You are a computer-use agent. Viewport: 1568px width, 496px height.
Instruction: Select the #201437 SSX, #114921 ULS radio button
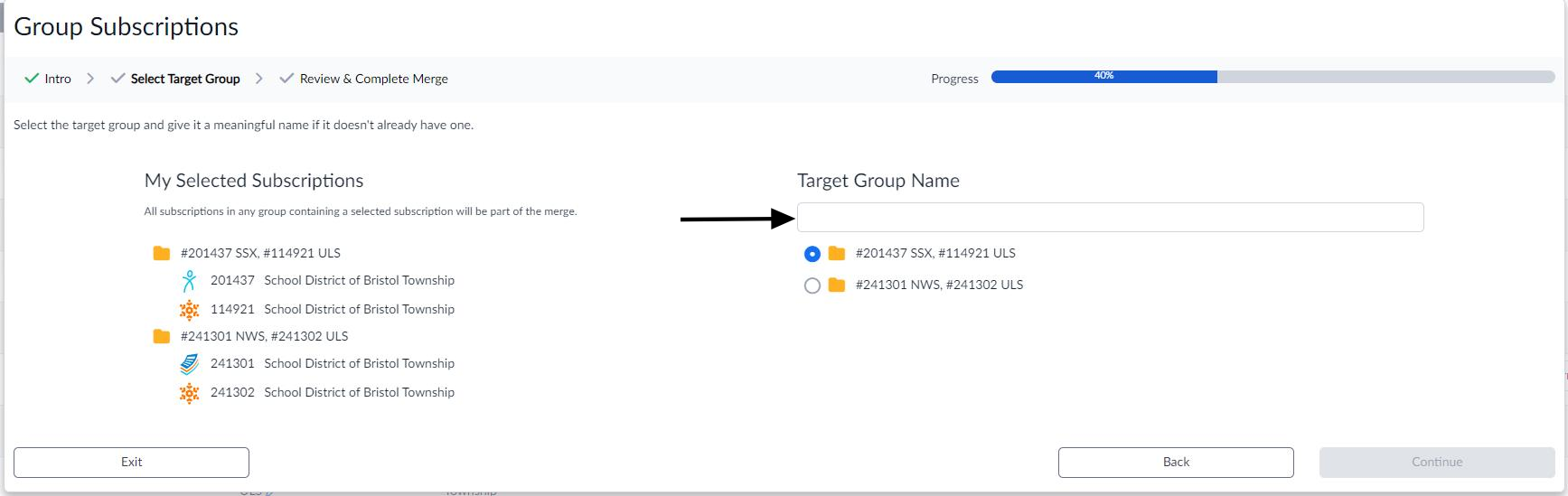812,254
